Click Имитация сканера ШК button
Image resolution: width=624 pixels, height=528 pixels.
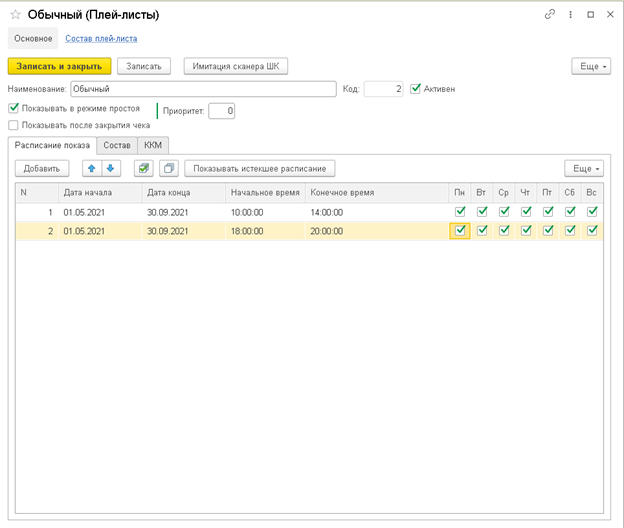pos(235,66)
